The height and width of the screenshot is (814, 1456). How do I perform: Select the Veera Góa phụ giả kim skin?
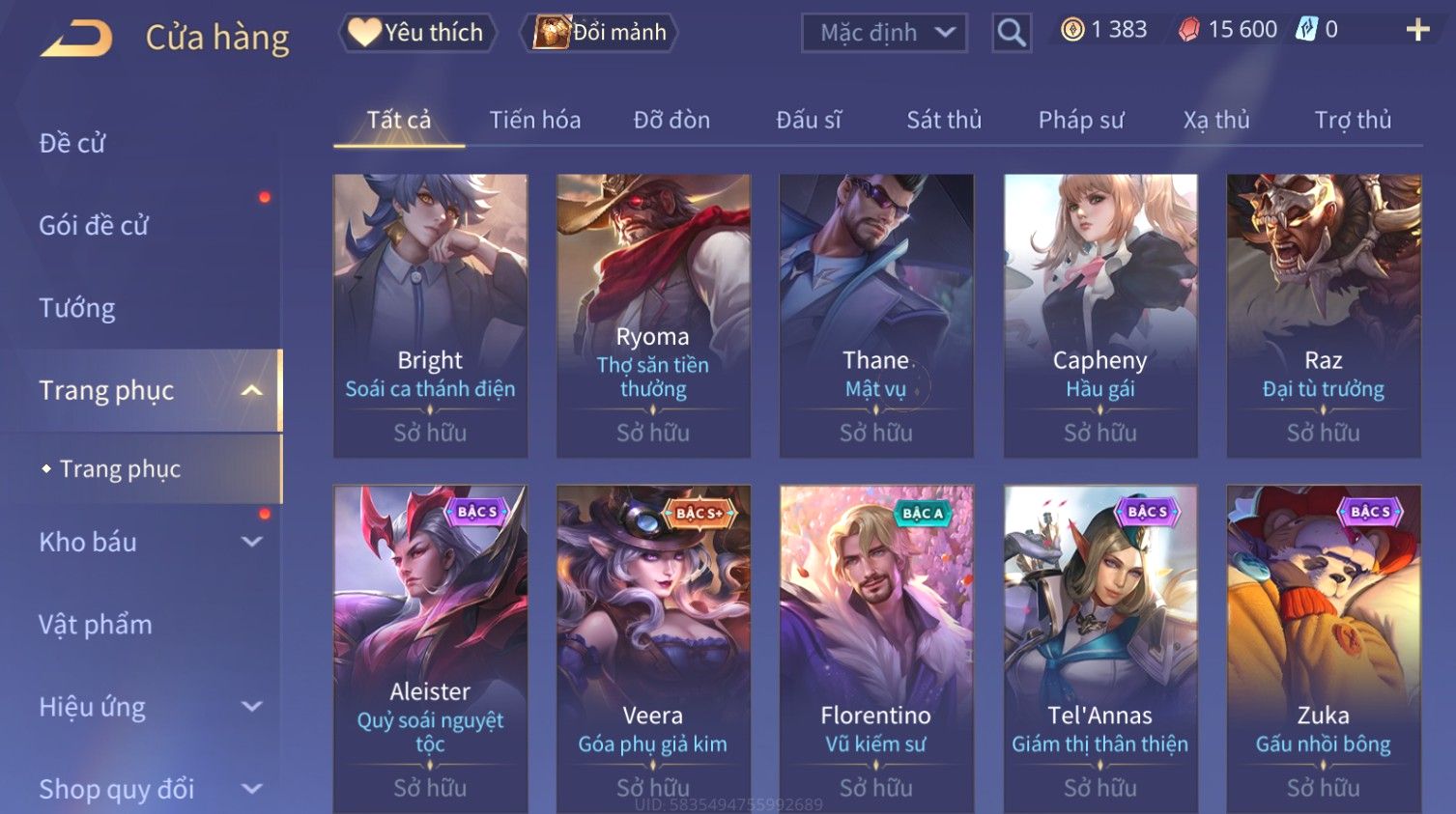click(x=653, y=649)
